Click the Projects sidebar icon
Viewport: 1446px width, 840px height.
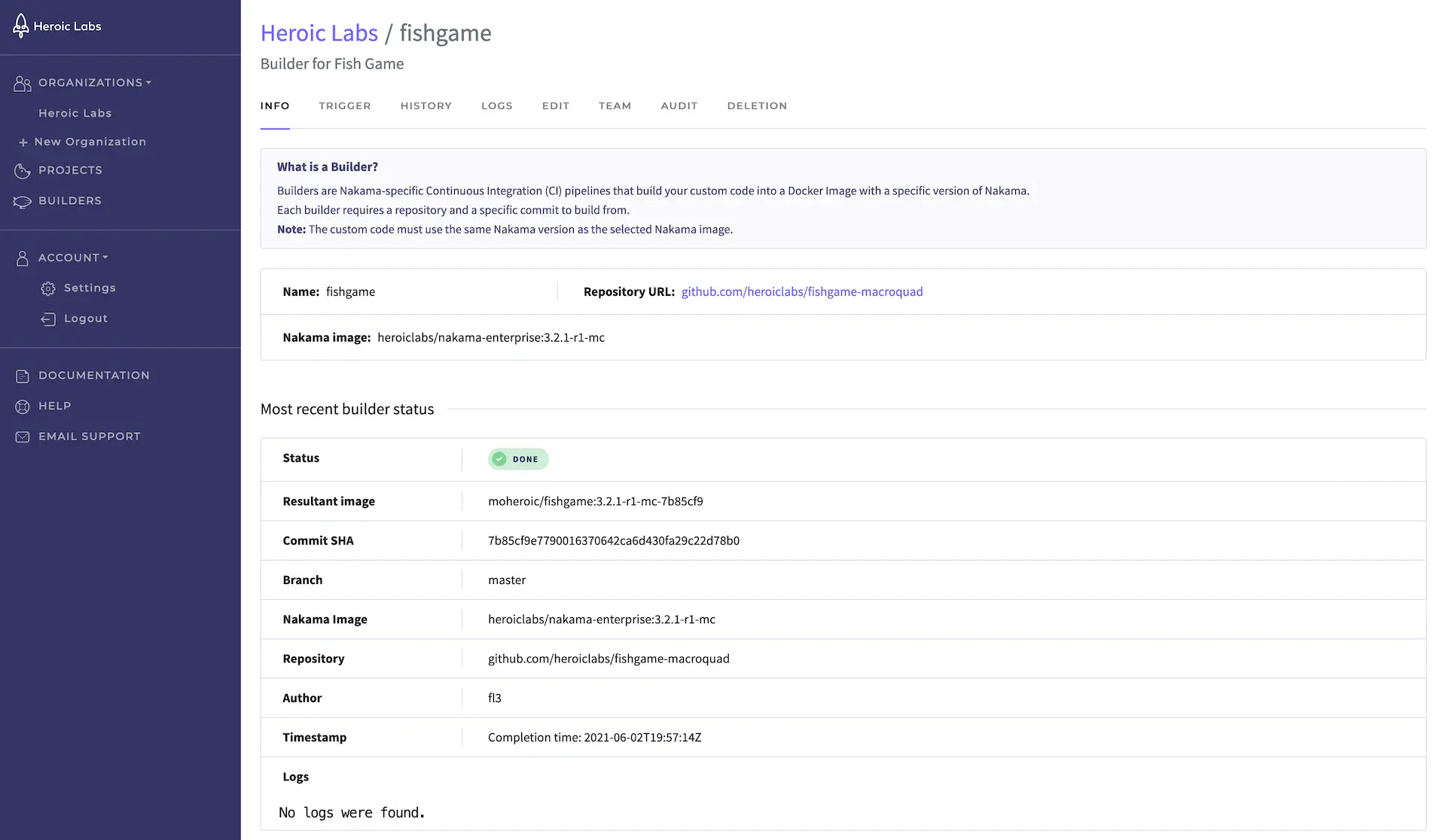[21, 170]
